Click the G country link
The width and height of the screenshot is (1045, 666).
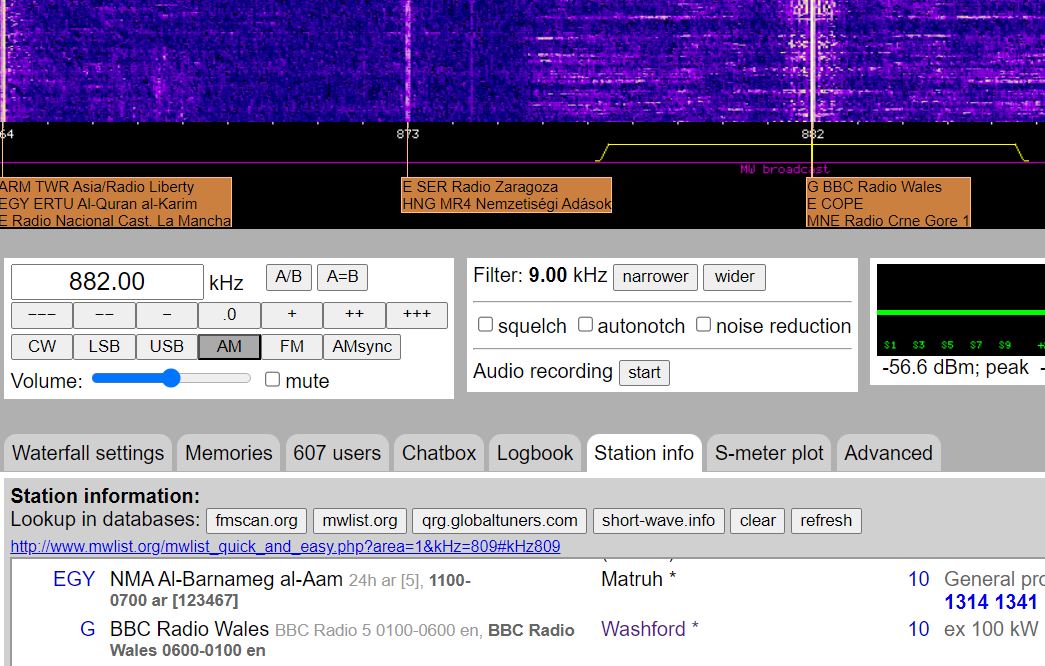point(87,629)
